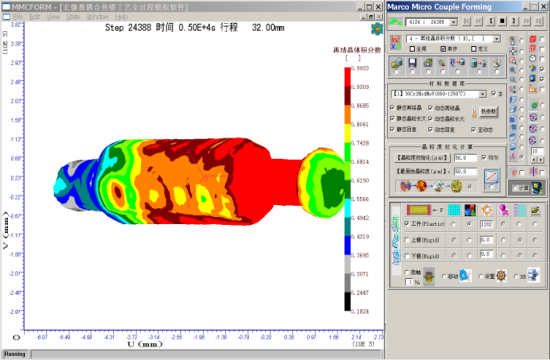Click the cyan mesh grid icon

pyautogui.click(x=454, y=210)
